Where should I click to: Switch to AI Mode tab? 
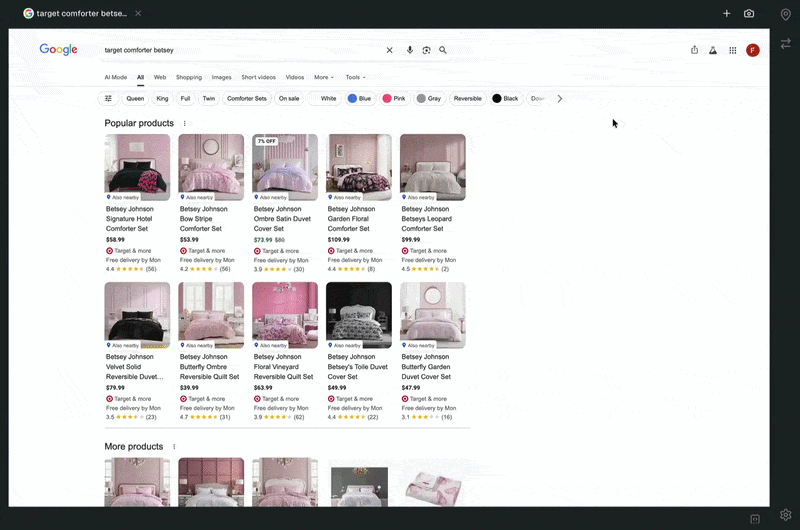pos(116,78)
